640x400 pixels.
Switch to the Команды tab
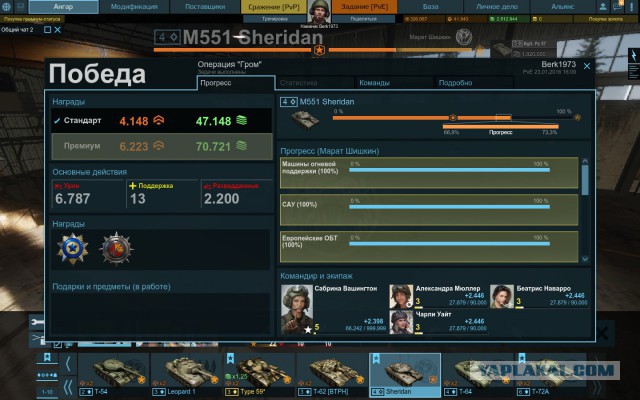click(x=395, y=83)
